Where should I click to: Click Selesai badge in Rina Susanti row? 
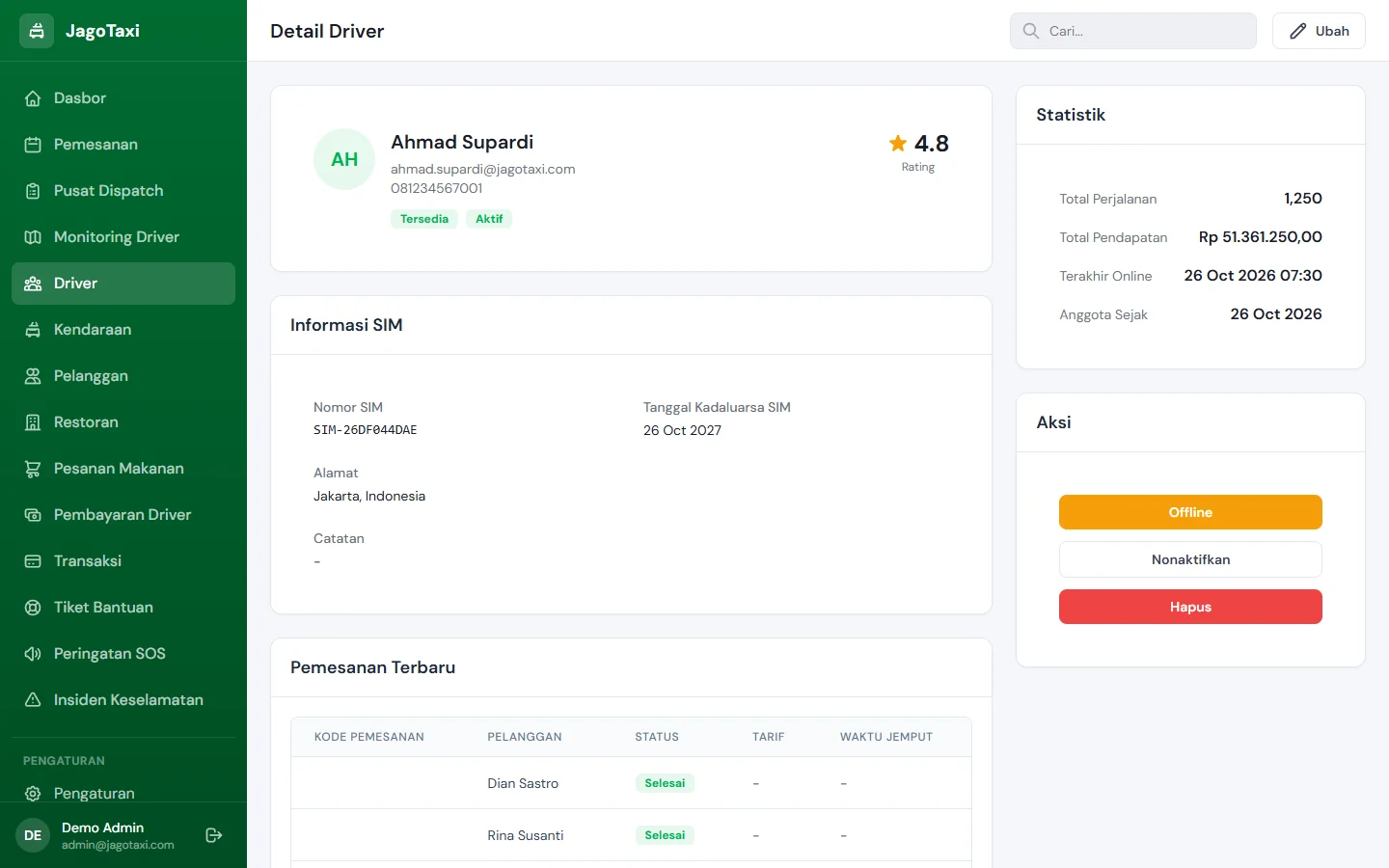(x=665, y=835)
